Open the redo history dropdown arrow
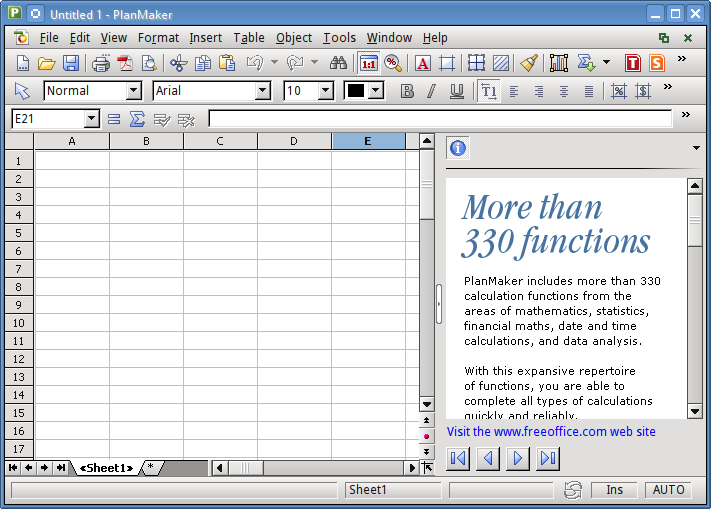 [x=314, y=62]
